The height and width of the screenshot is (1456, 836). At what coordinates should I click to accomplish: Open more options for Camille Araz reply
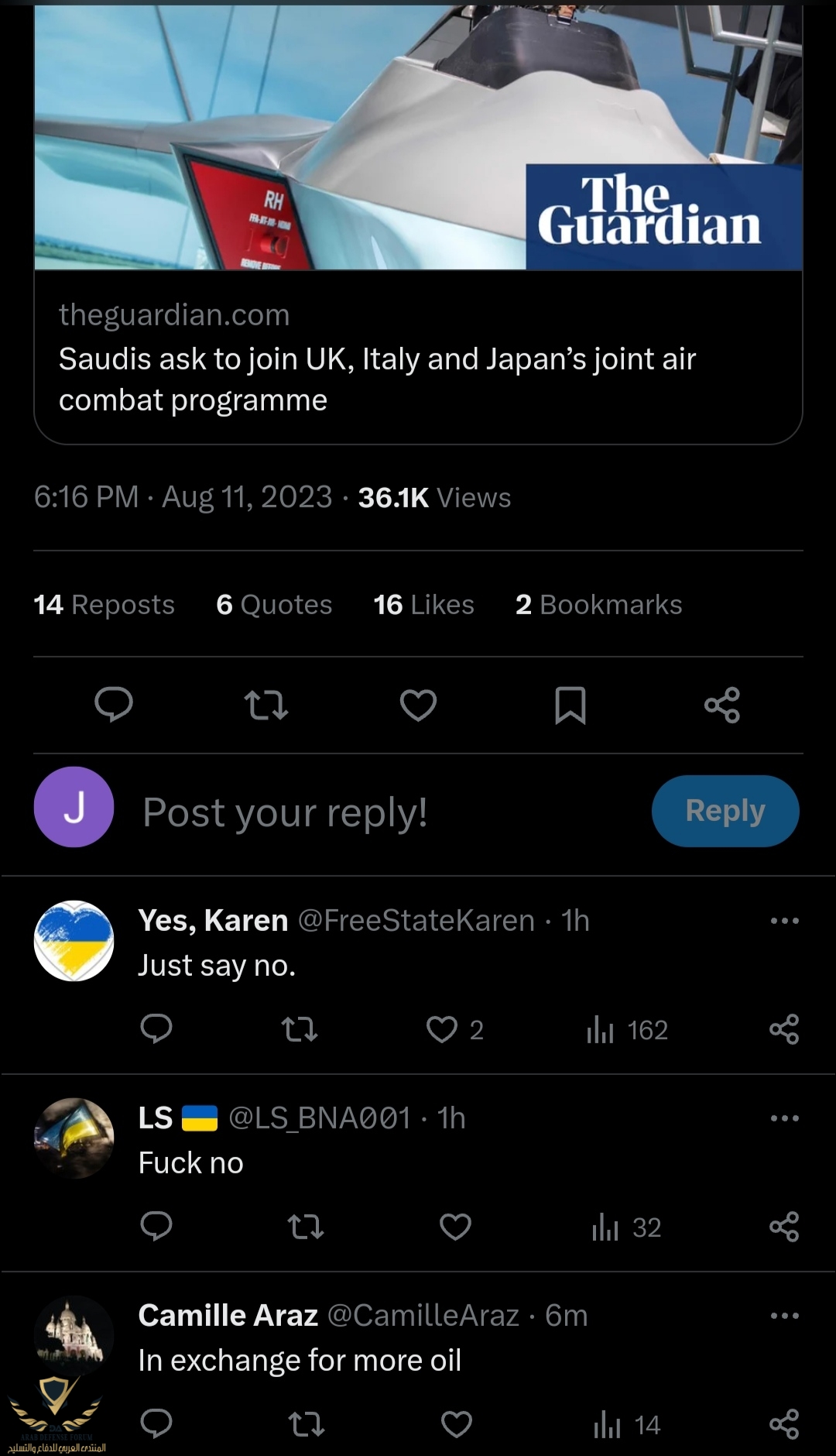click(784, 1316)
